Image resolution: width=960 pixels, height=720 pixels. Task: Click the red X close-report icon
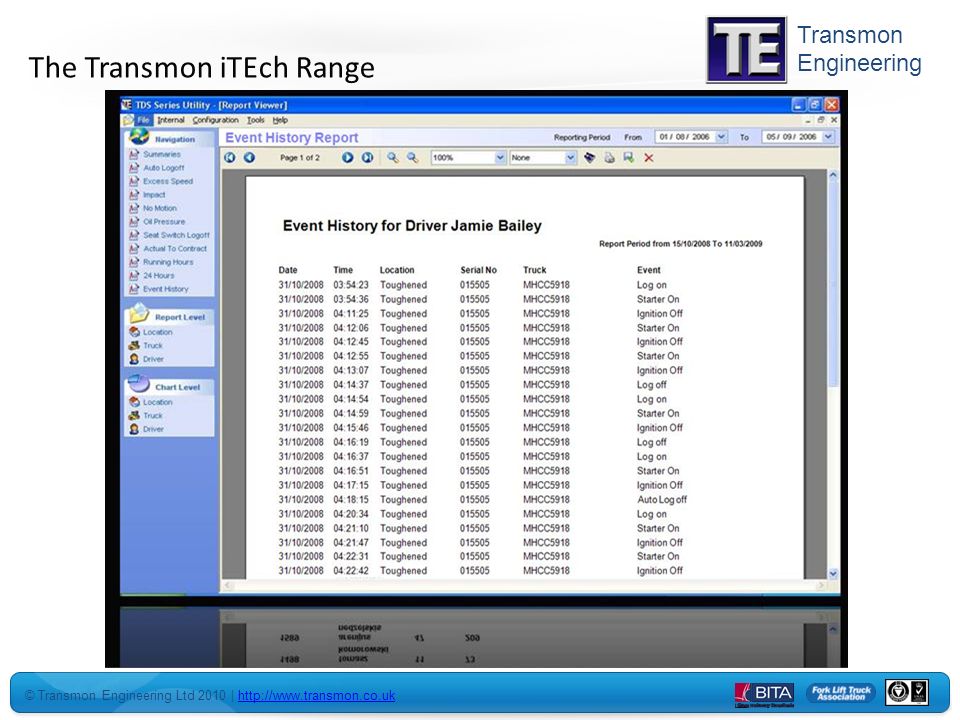[649, 157]
